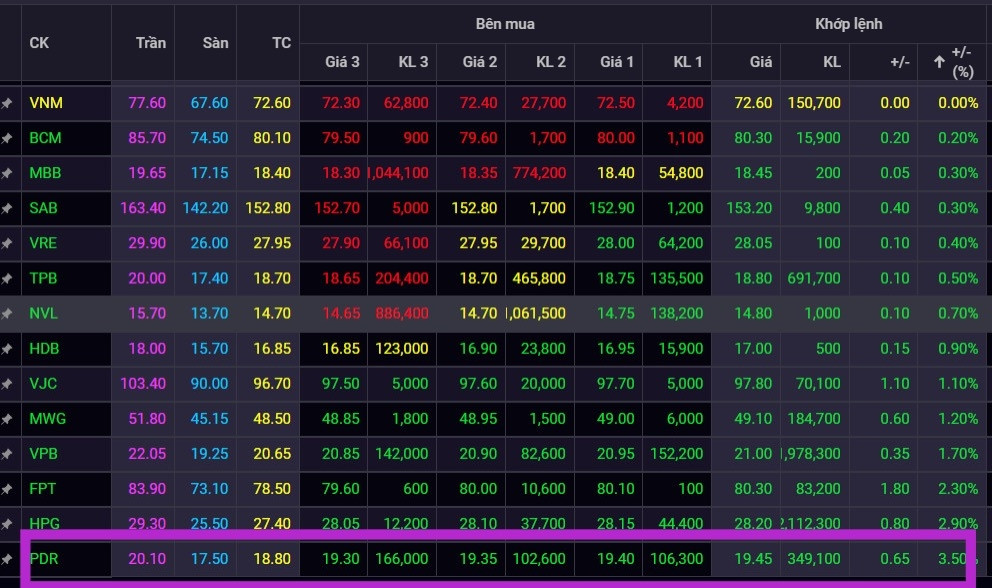Toggle the pin for SAB
The image size is (992, 588).
pyautogui.click(x=7, y=208)
